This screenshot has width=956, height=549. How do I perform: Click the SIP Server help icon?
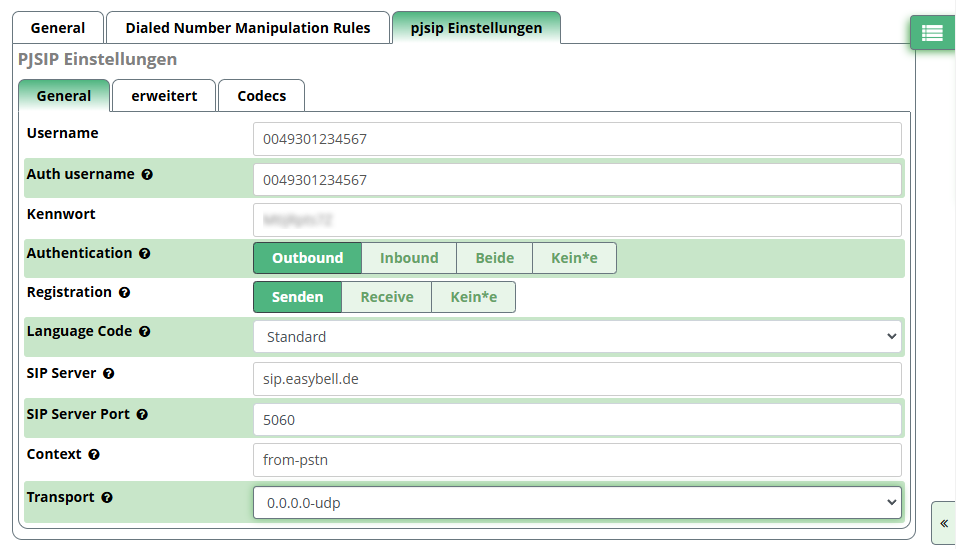(x=109, y=374)
